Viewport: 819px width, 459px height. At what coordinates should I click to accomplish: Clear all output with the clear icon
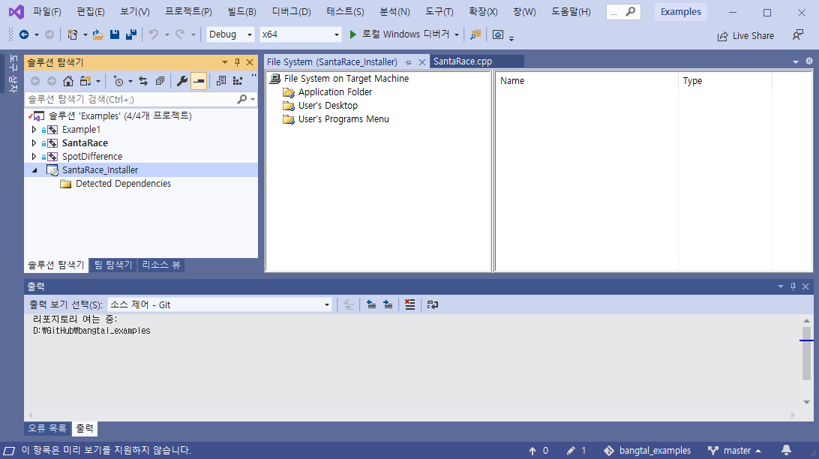click(x=410, y=305)
